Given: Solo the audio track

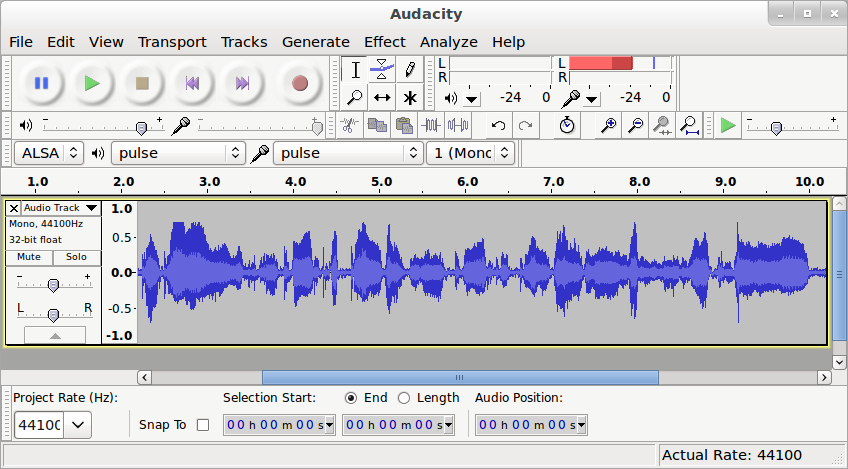Looking at the screenshot, I should click(76, 257).
